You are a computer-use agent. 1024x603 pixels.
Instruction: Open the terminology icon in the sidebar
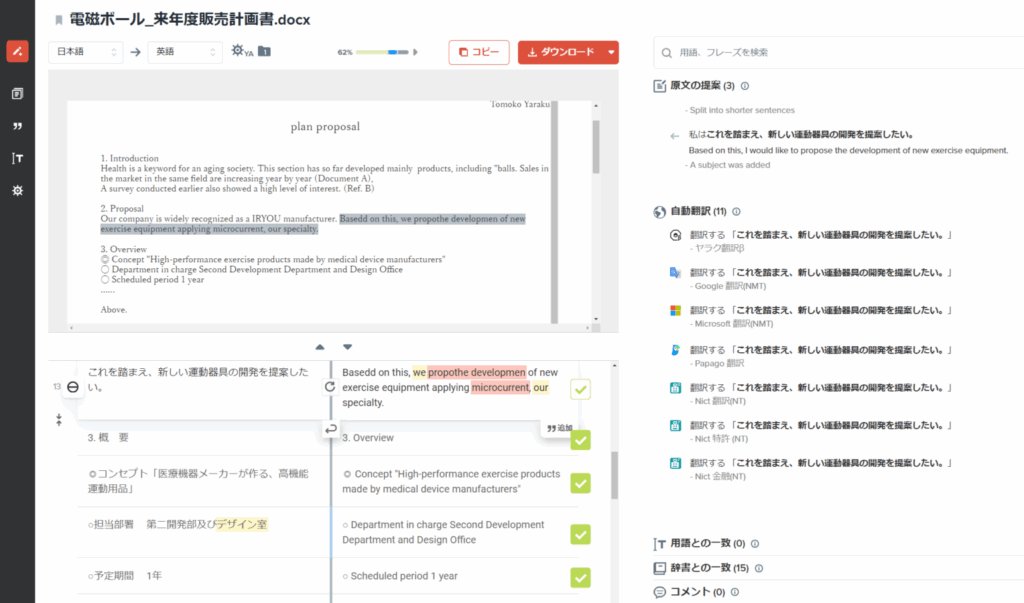point(17,158)
